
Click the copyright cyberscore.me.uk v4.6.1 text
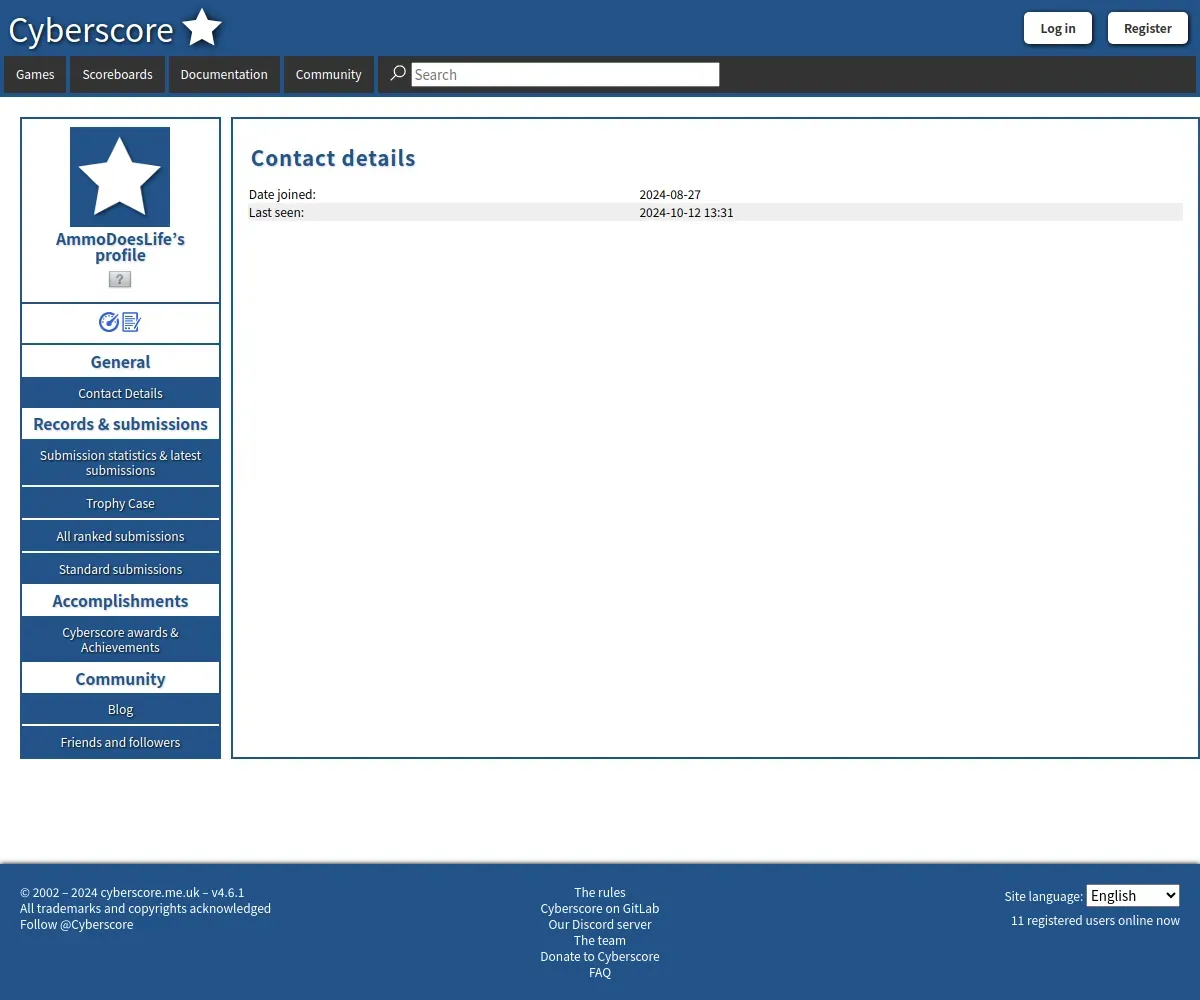click(132, 892)
